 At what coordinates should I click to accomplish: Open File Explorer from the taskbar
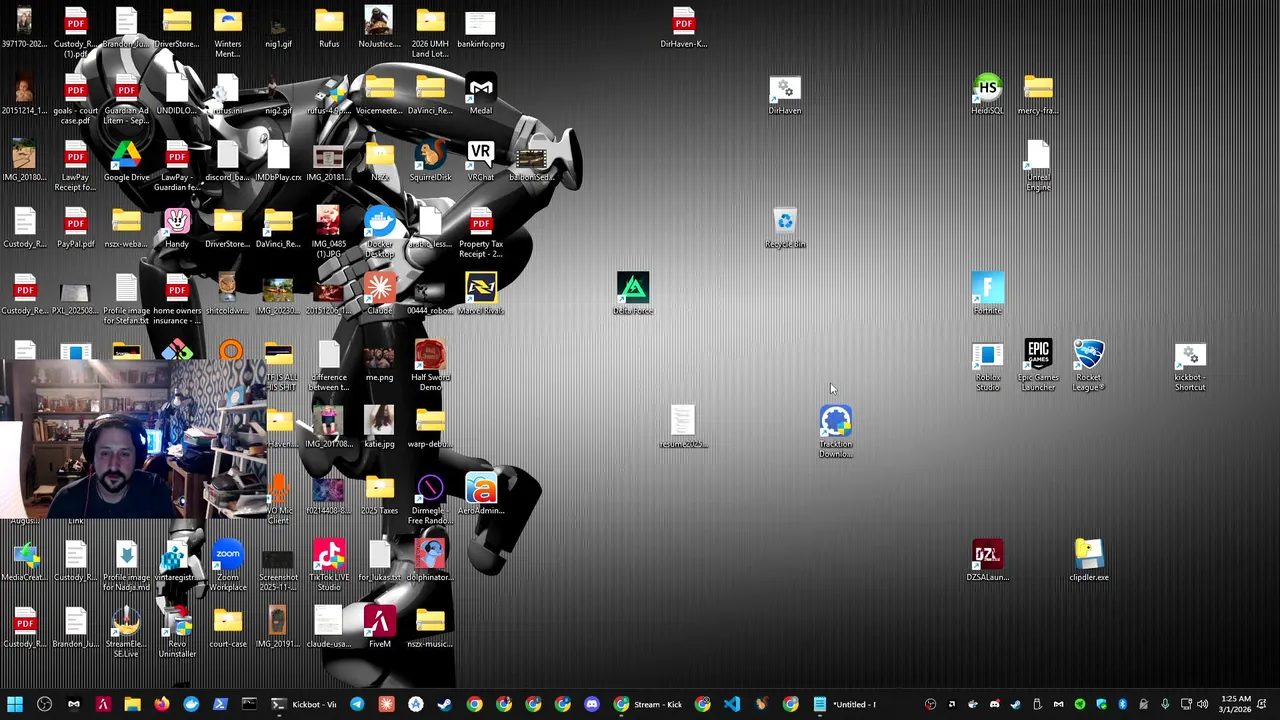pyautogui.click(x=132, y=704)
